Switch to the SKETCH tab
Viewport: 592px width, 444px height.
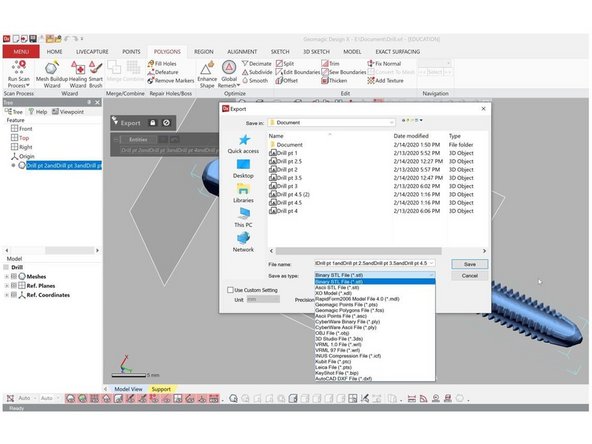coord(280,51)
